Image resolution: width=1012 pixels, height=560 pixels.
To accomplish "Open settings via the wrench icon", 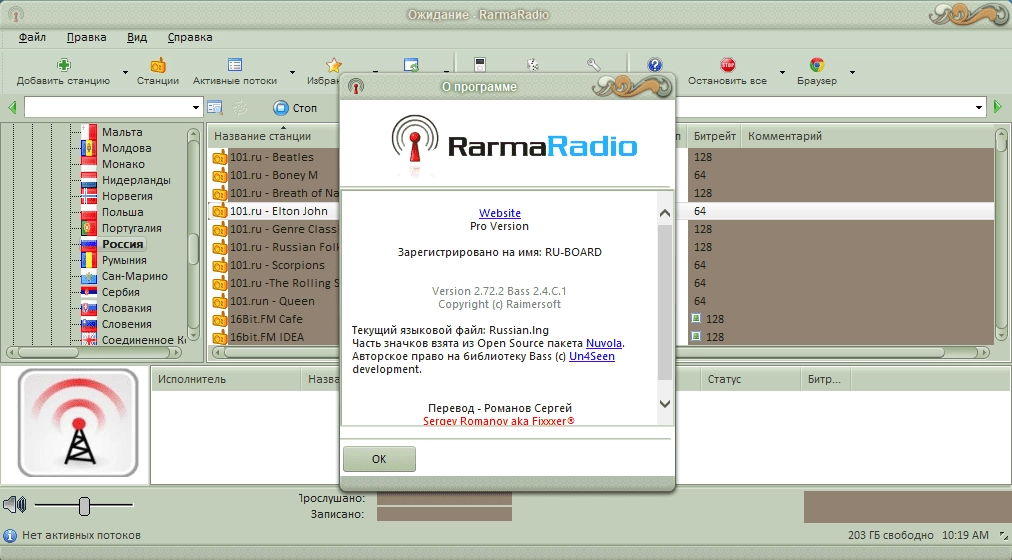I will point(593,65).
